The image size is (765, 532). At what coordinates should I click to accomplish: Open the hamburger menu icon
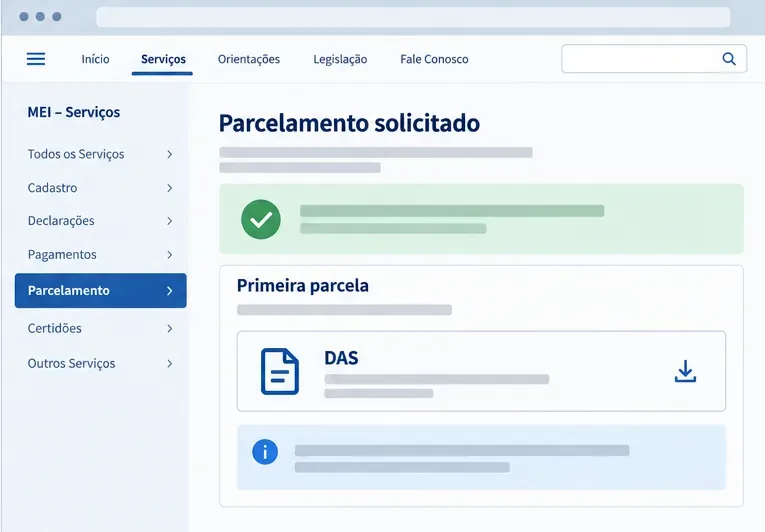click(36, 59)
